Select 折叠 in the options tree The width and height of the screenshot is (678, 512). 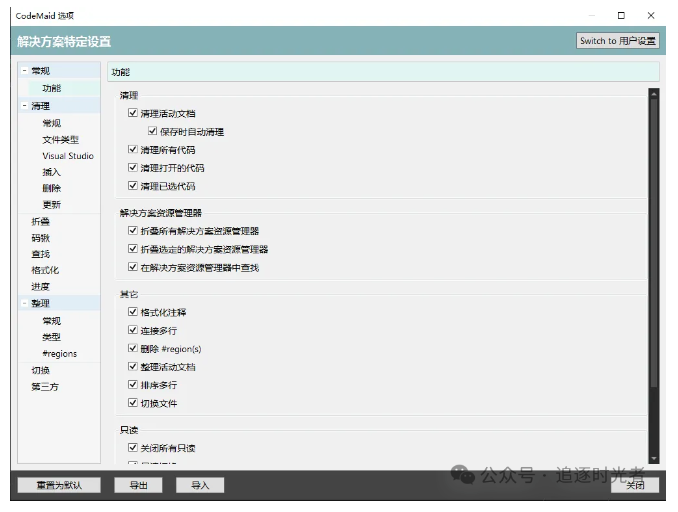pyautogui.click(x=41, y=222)
